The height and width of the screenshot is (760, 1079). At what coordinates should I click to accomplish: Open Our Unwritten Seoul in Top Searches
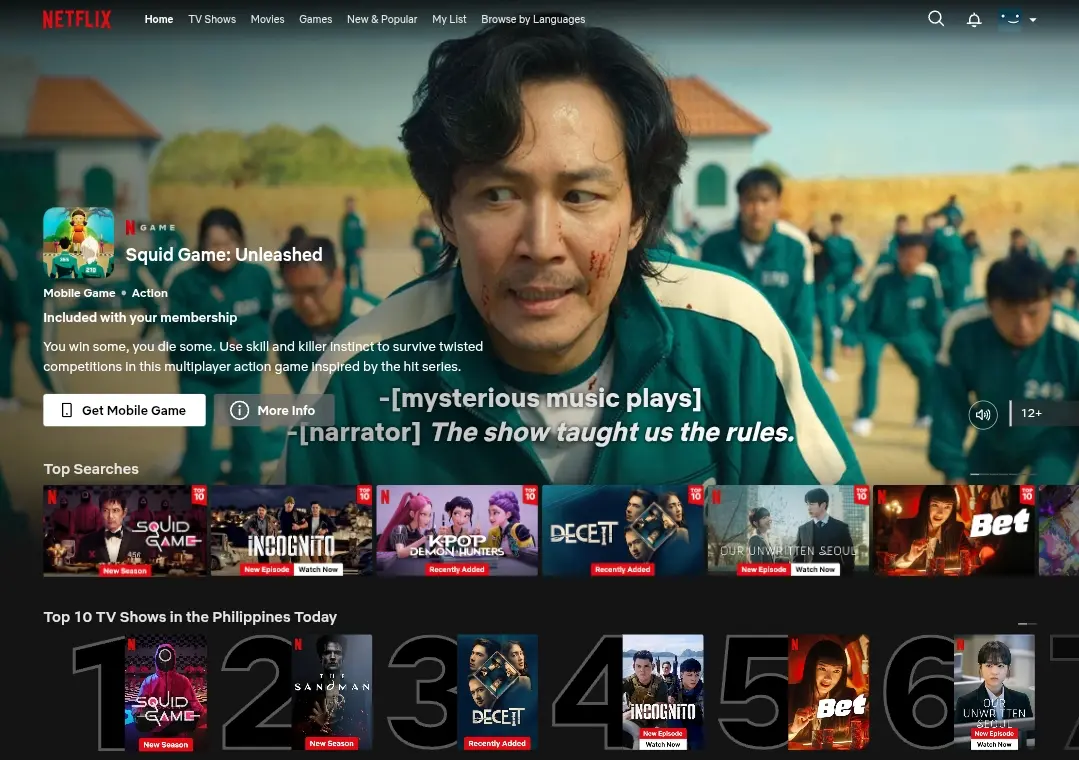pyautogui.click(x=789, y=531)
